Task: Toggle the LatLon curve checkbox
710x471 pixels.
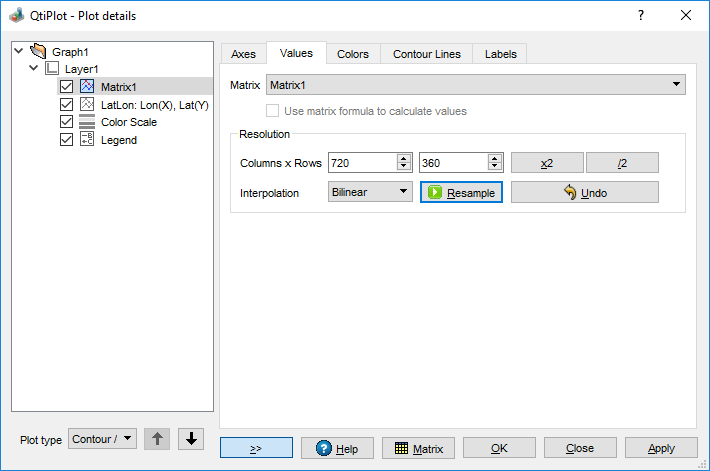Action: [66, 104]
